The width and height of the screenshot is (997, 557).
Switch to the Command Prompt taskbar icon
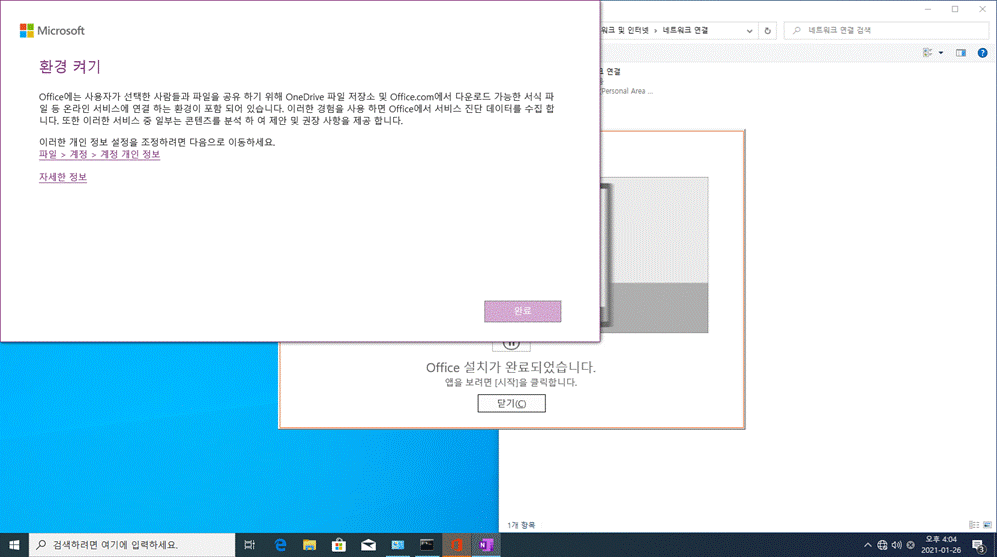(427, 545)
